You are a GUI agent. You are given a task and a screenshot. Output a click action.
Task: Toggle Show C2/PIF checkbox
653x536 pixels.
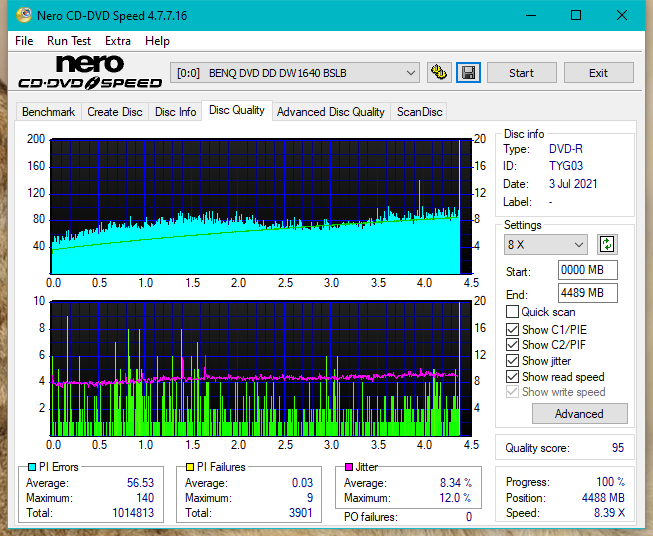(x=512, y=344)
